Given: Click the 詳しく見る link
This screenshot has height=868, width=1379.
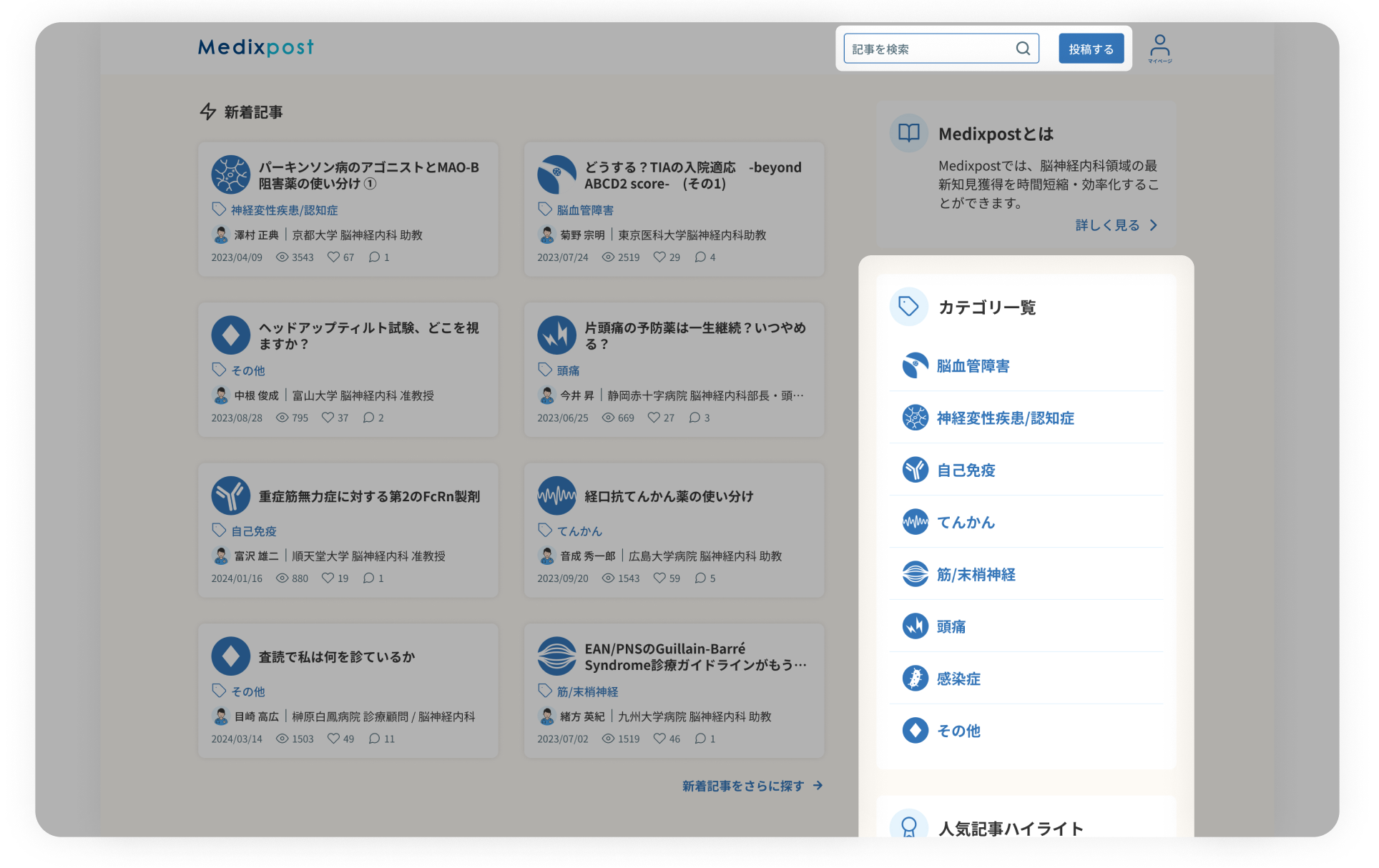Looking at the screenshot, I should (x=1107, y=225).
